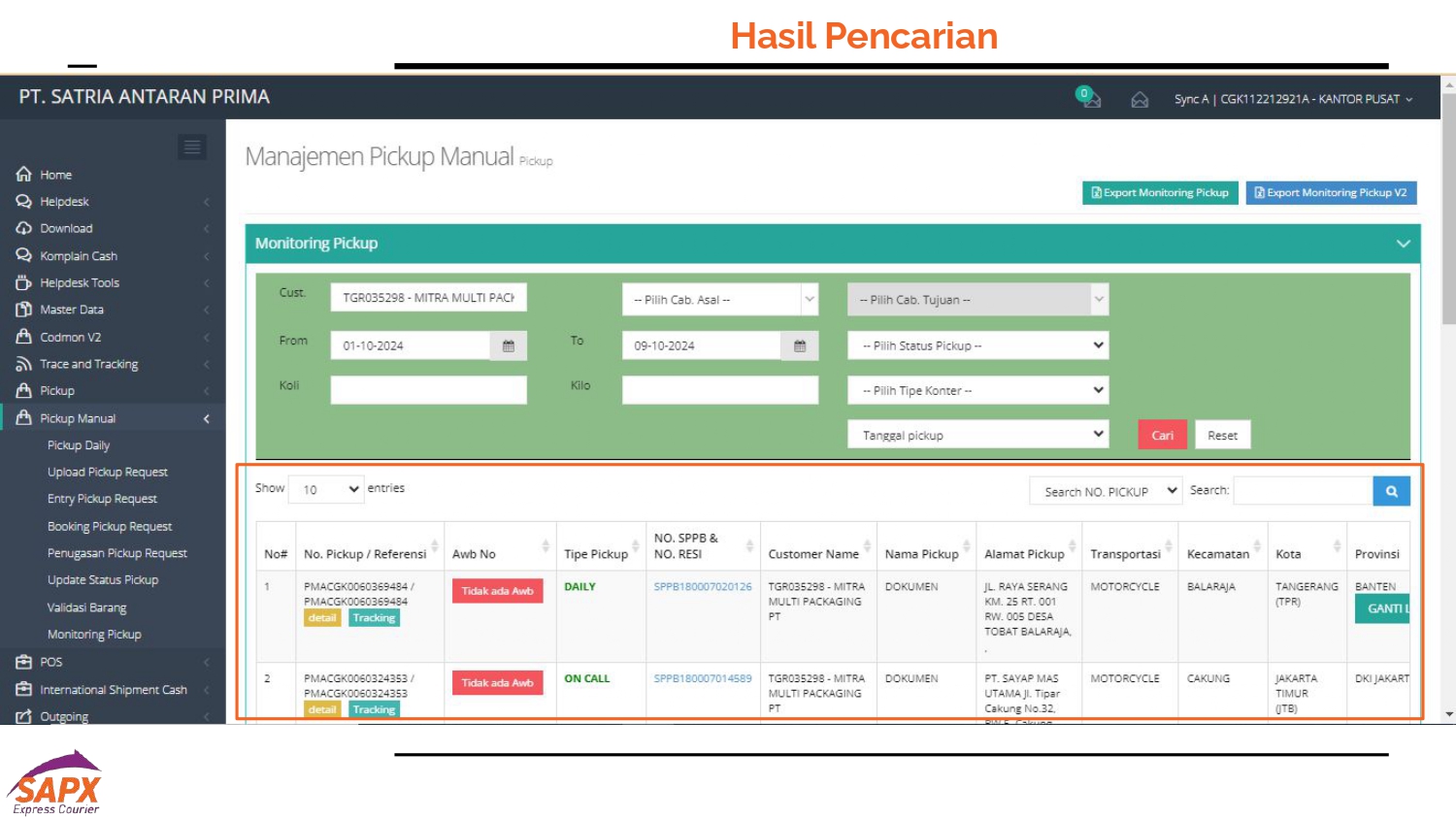Click the Codmon V2 lock icon
Image resolution: width=1456 pixels, height=819 pixels.
tap(24, 337)
